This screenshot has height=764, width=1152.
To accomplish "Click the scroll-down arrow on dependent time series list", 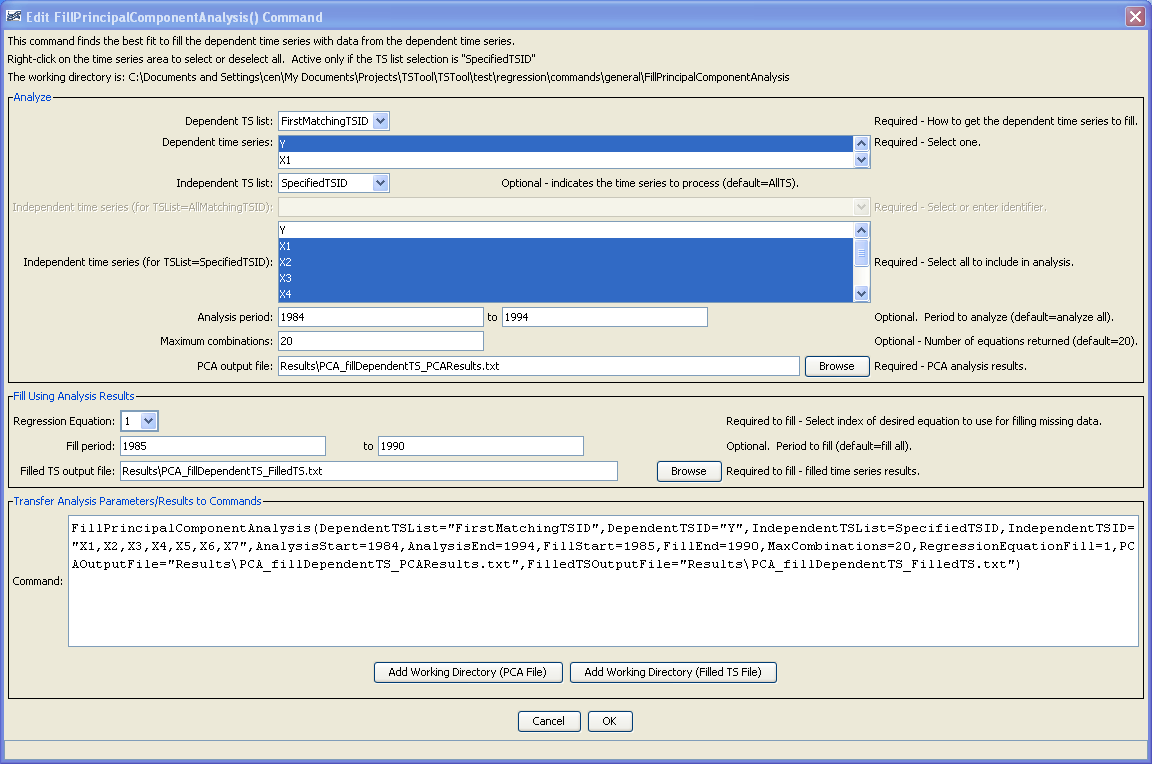I will [862, 158].
